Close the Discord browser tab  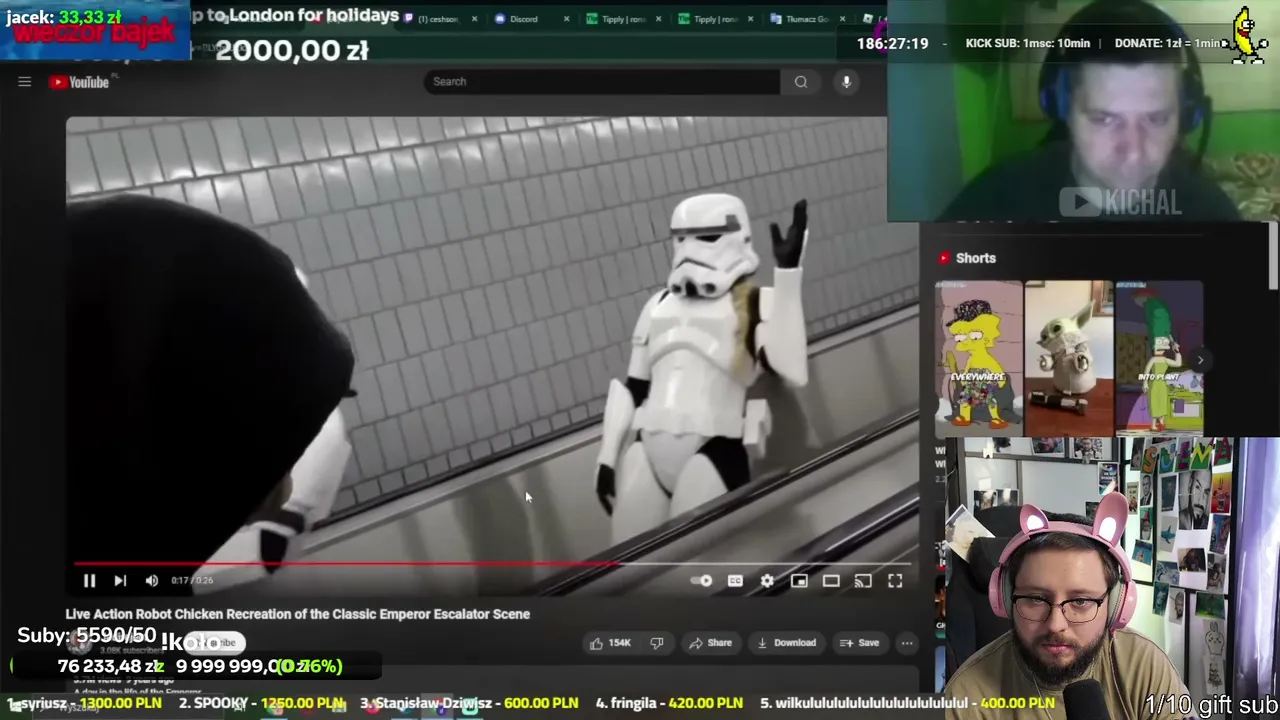click(x=566, y=19)
